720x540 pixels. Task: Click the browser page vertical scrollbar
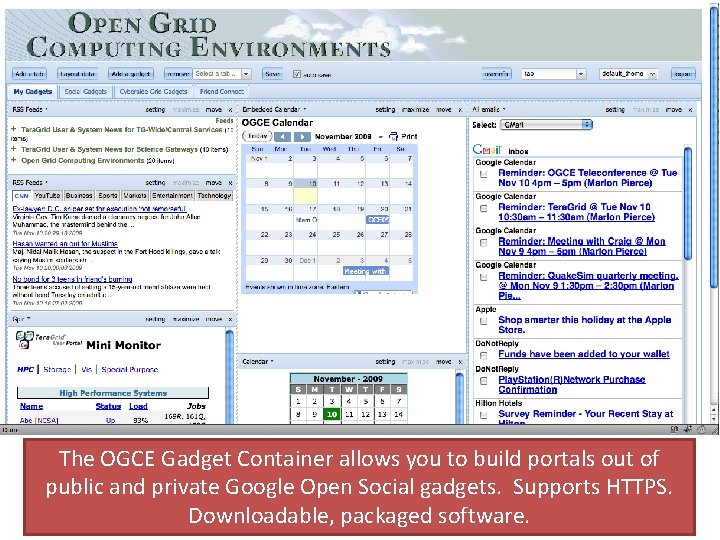click(x=714, y=147)
